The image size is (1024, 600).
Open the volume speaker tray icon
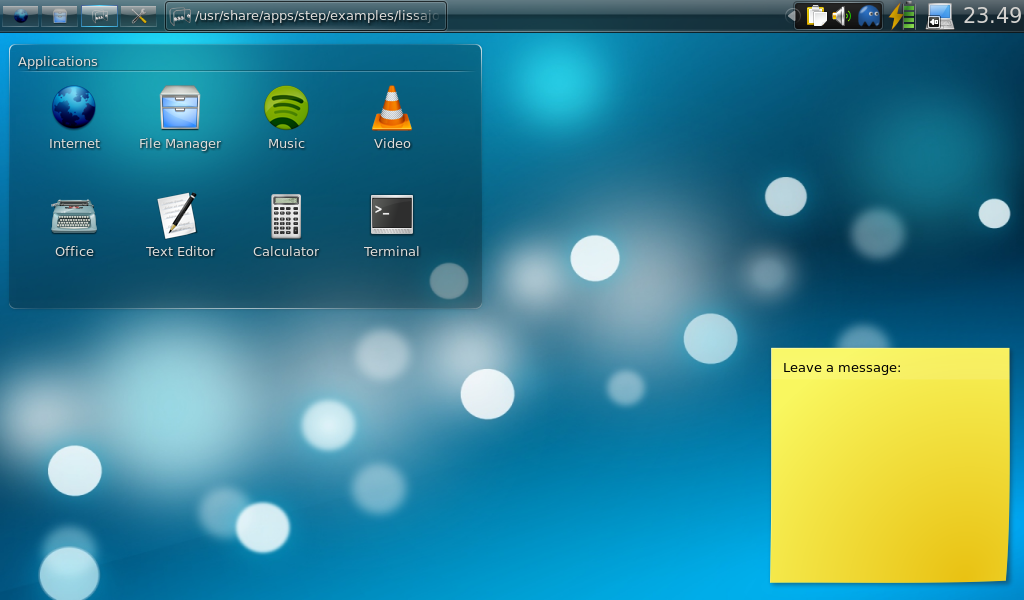point(842,16)
